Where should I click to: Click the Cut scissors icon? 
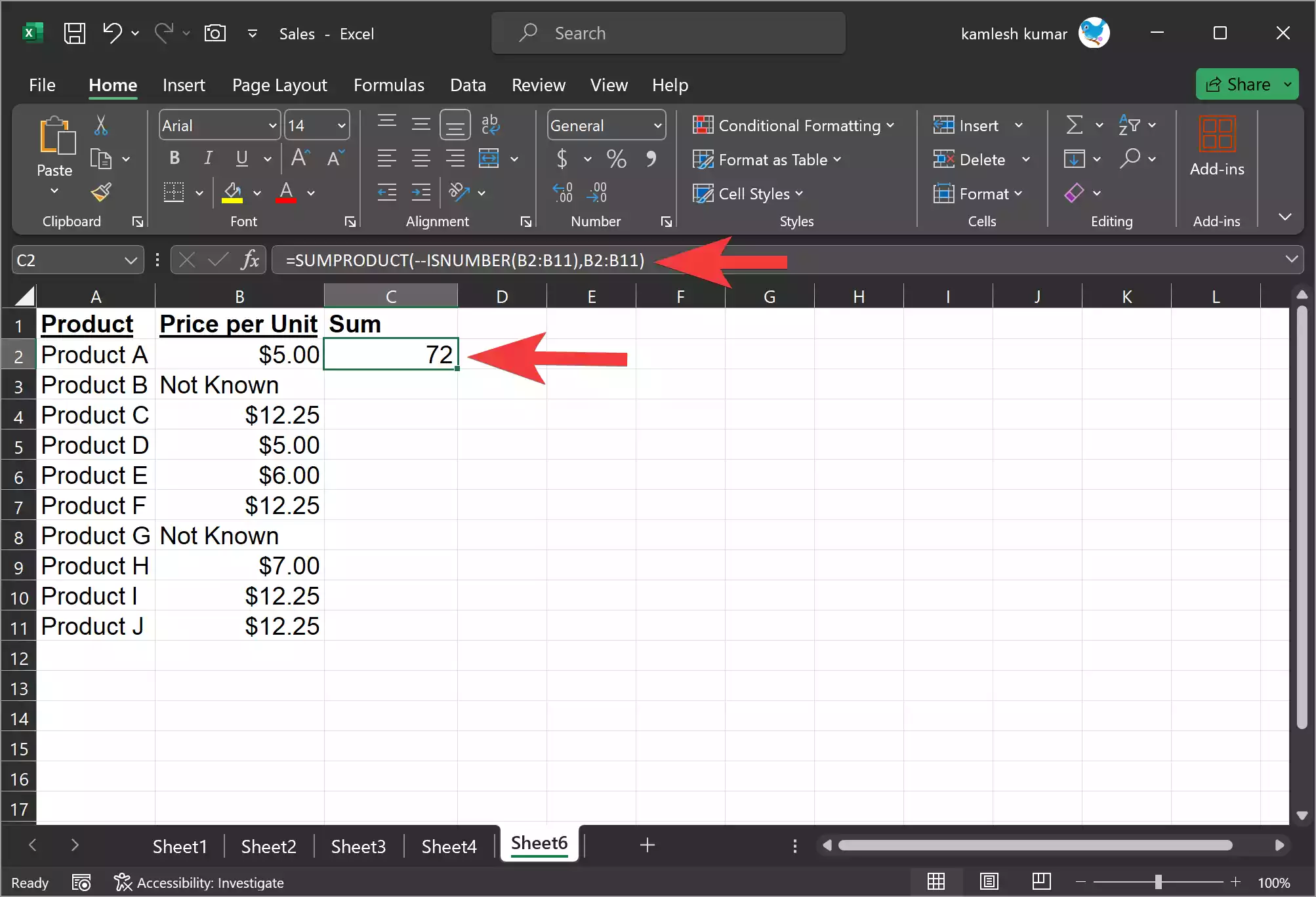(100, 125)
